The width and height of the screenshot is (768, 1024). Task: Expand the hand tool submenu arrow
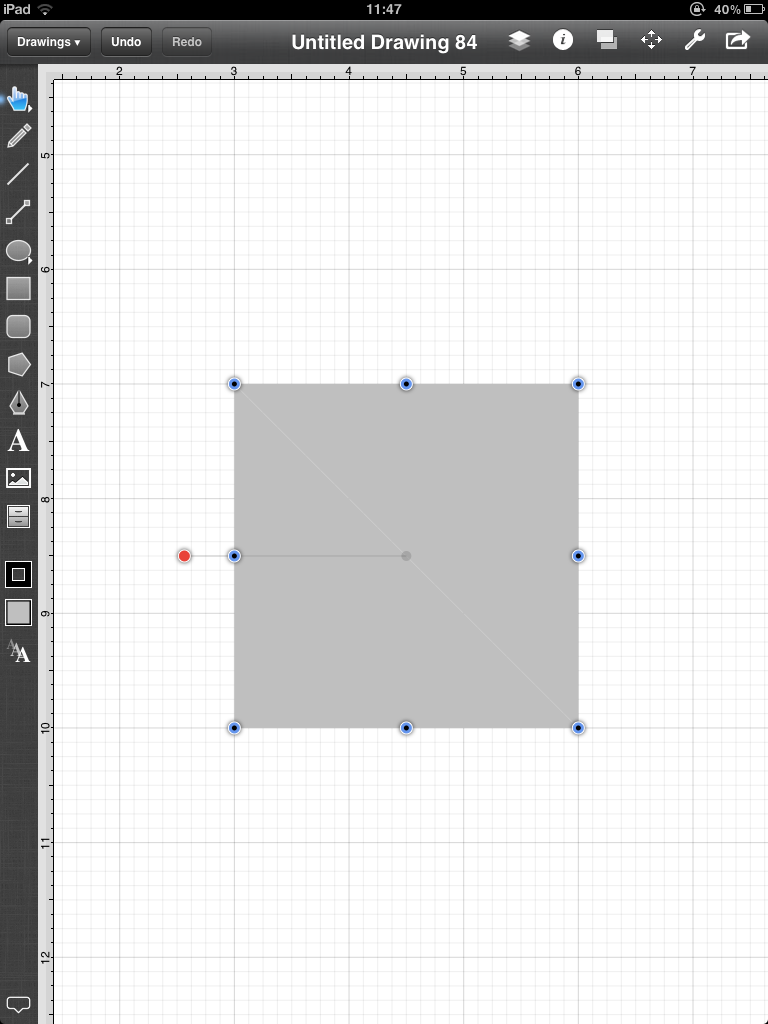(30, 108)
